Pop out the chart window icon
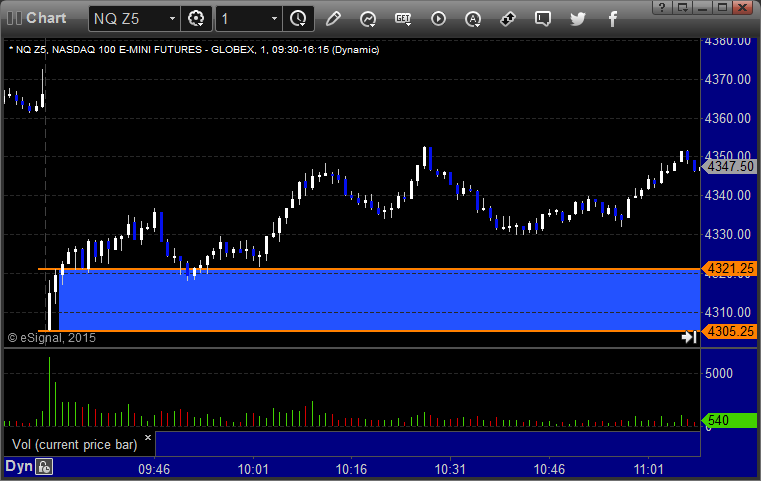The image size is (761, 481). point(683,7)
